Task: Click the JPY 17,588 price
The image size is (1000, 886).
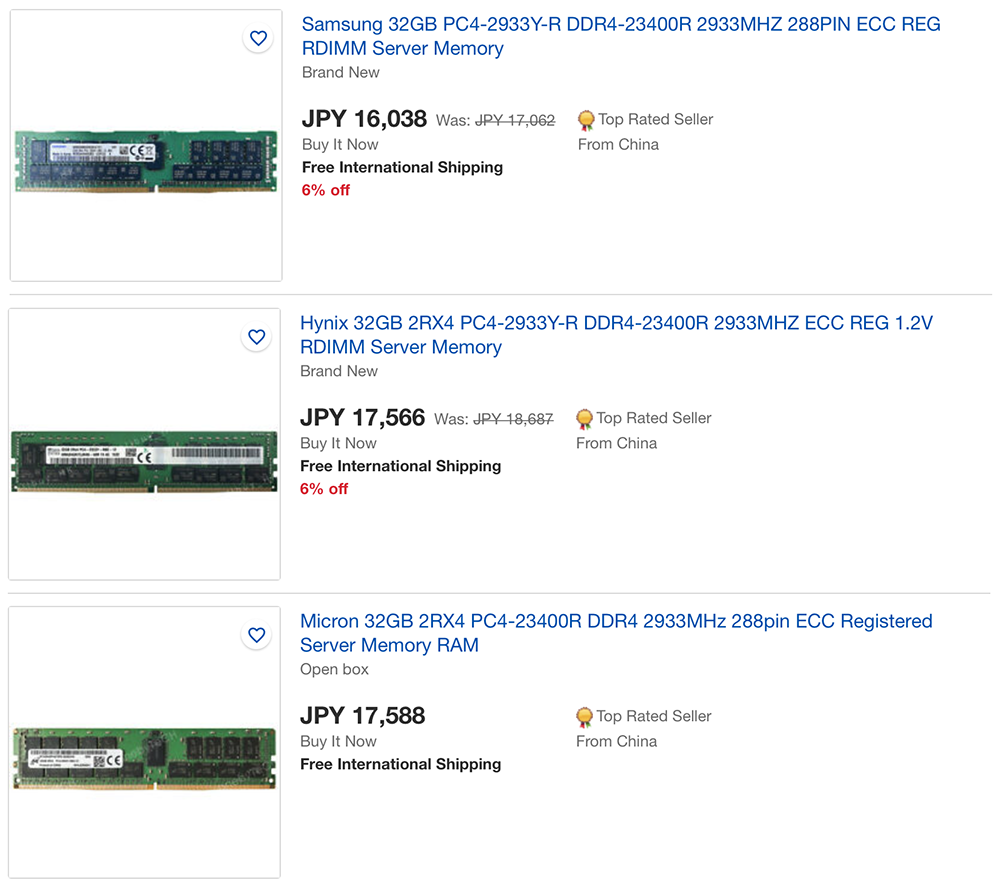Action: click(362, 716)
